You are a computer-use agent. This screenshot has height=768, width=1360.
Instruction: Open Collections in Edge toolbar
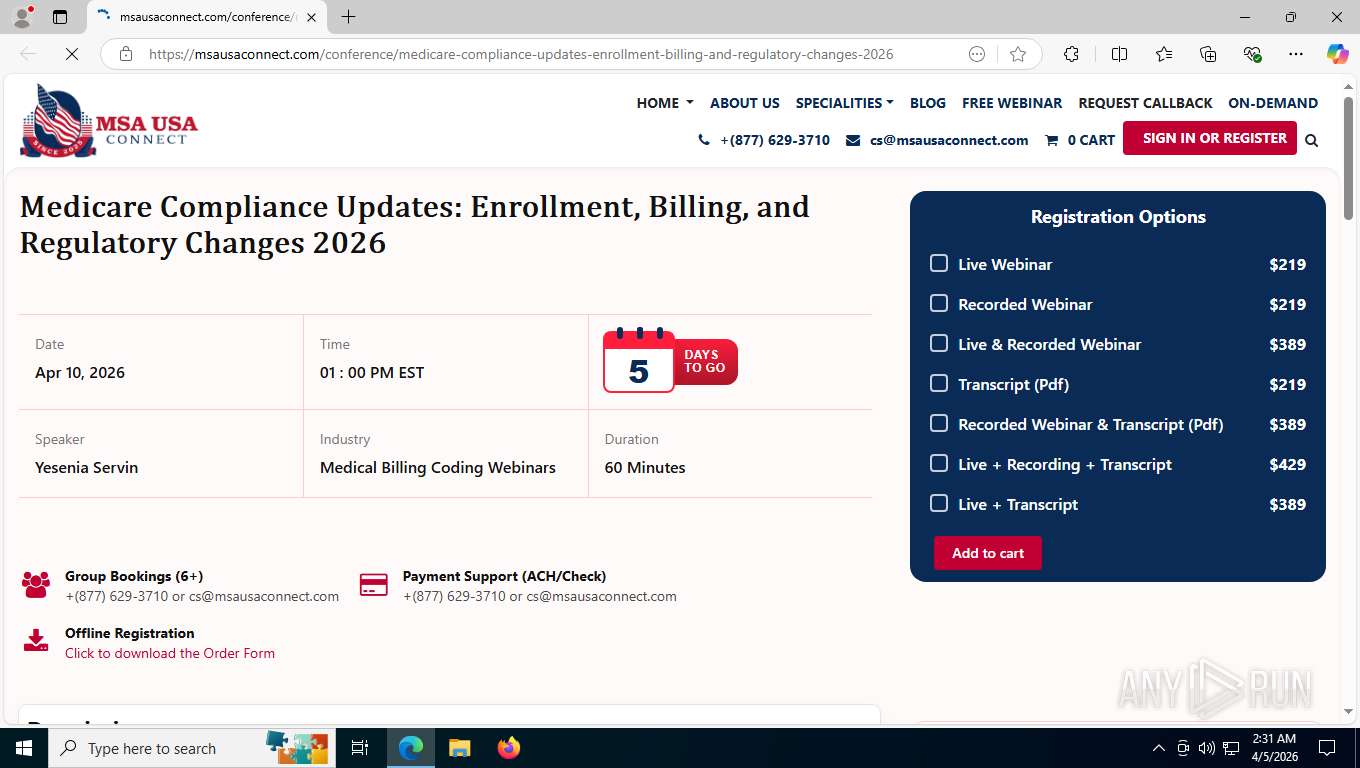point(1208,54)
